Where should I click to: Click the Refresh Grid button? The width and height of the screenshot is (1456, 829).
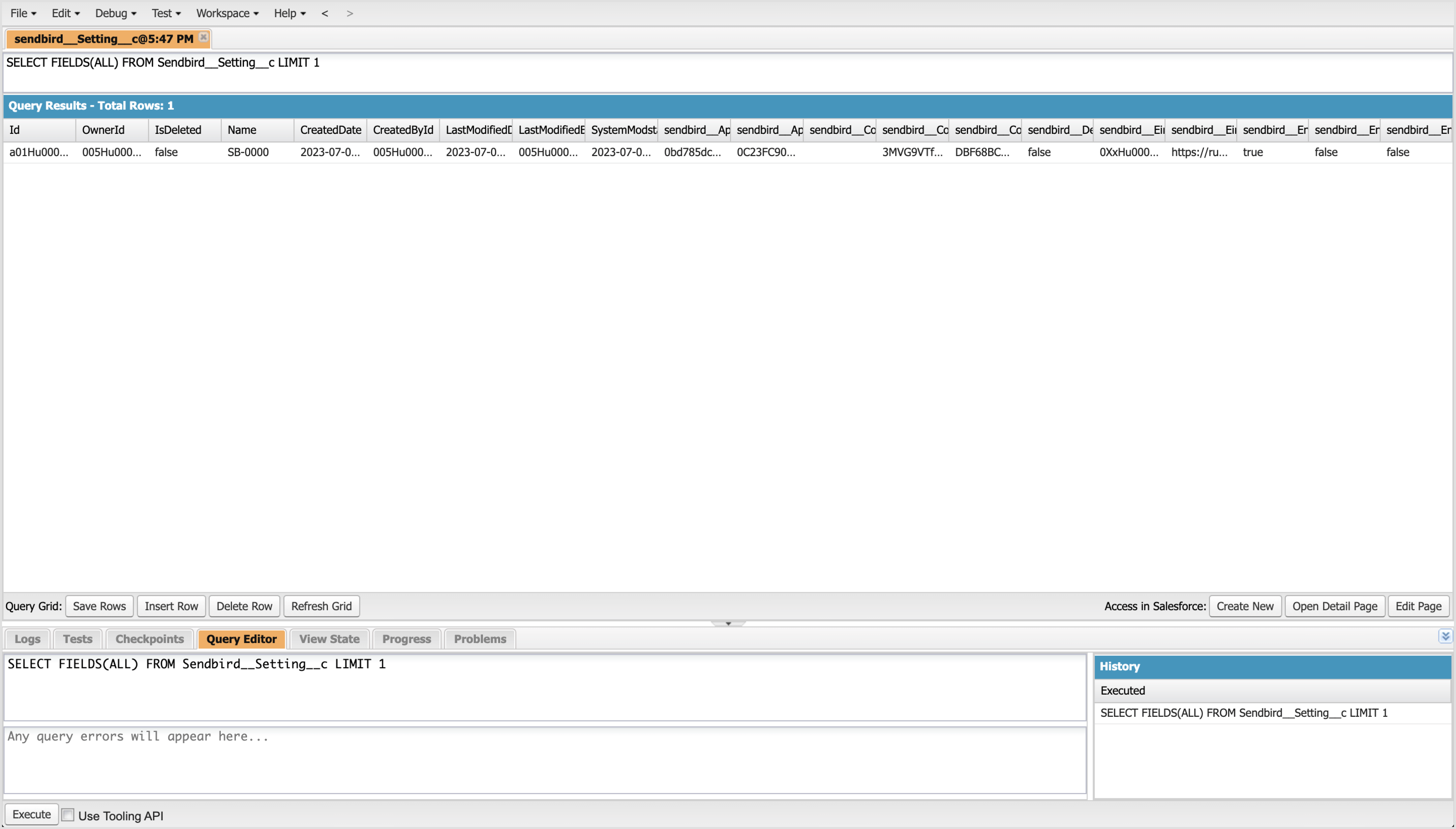[321, 606]
